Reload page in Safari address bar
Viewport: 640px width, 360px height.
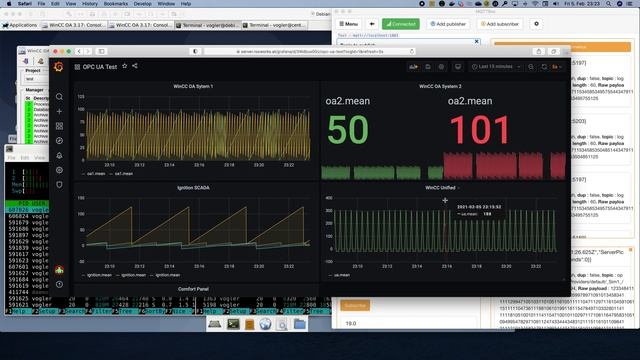coord(412,51)
